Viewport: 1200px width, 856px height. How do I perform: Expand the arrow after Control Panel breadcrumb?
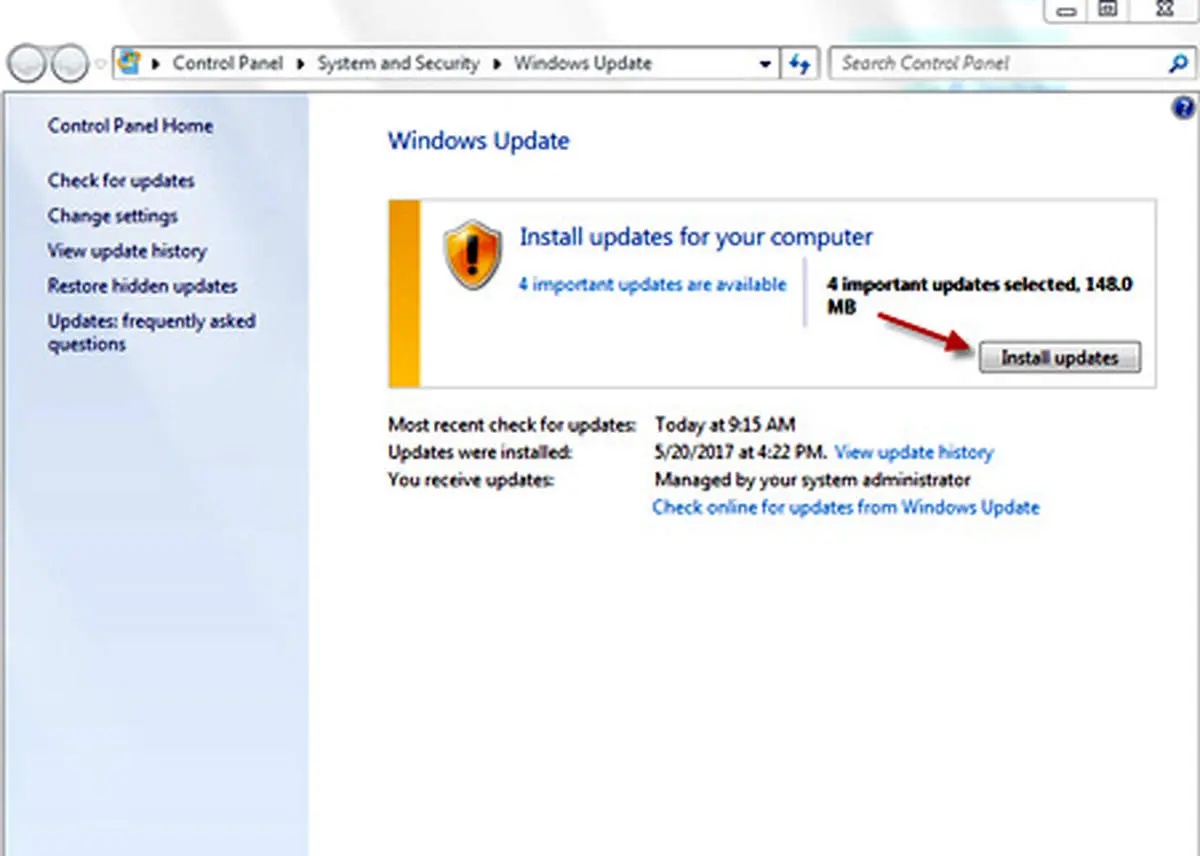pyautogui.click(x=299, y=64)
